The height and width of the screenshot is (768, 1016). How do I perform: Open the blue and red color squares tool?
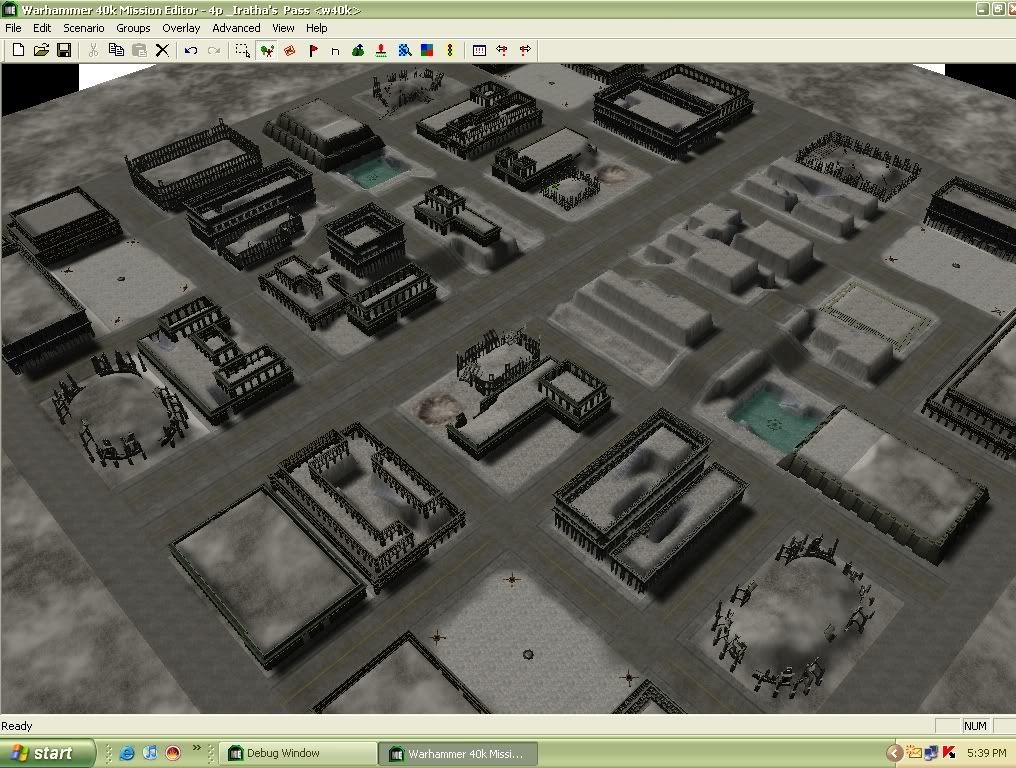point(427,50)
